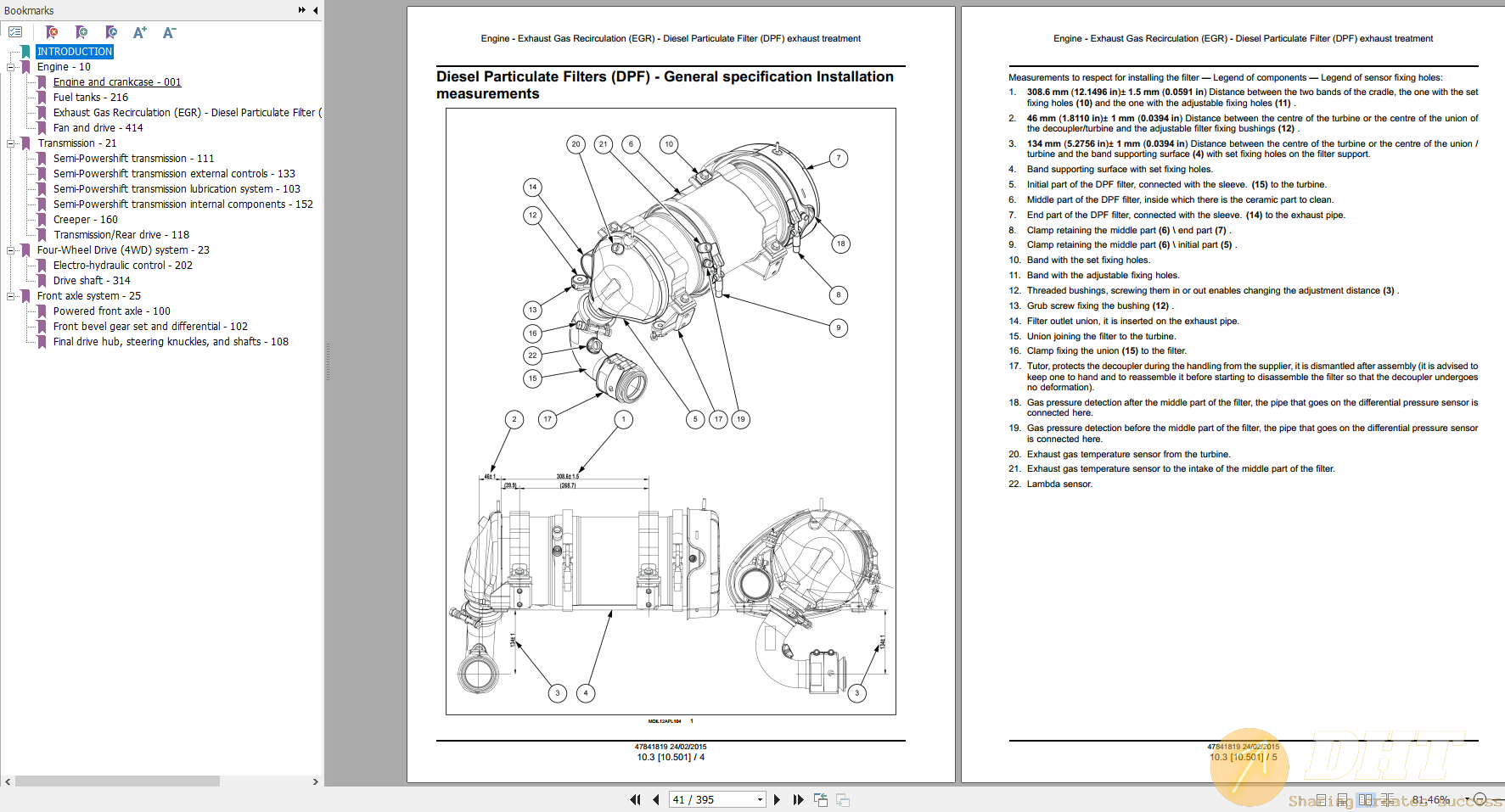This screenshot has width=1505, height=812.
Task: Open the page number dropdown
Action: 758,798
